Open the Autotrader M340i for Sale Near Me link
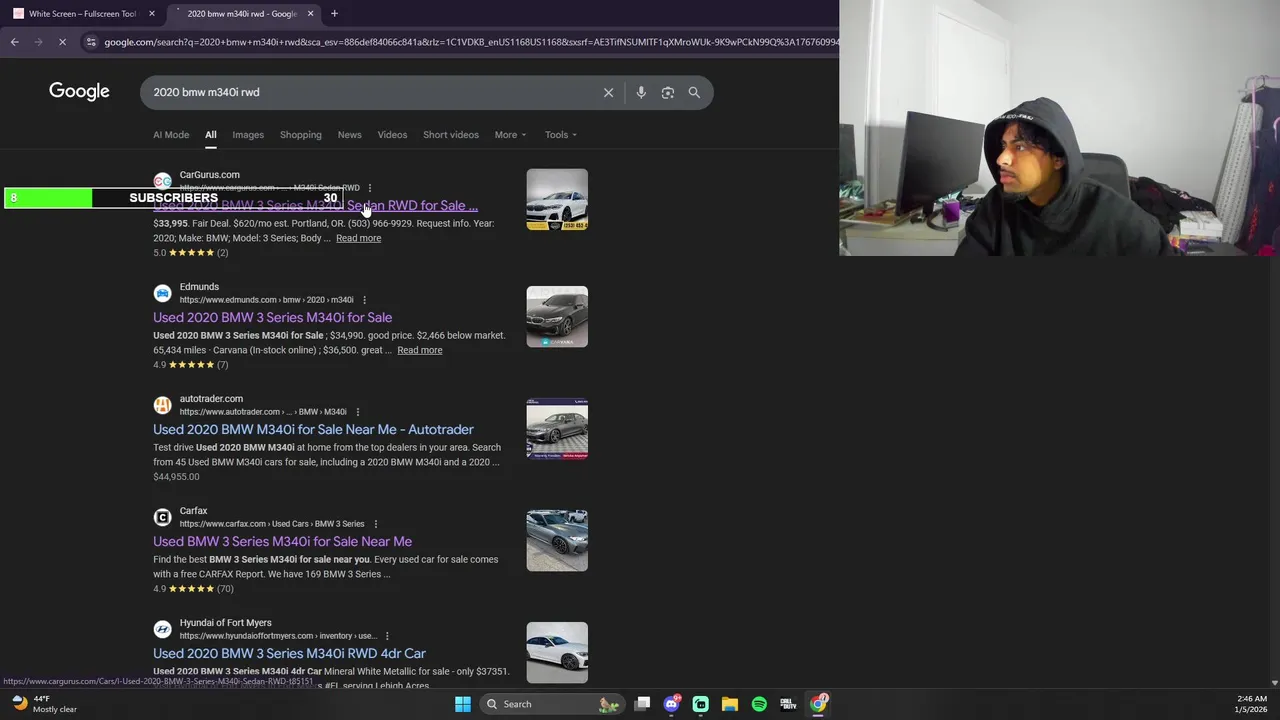The width and height of the screenshot is (1280, 720). (x=313, y=429)
